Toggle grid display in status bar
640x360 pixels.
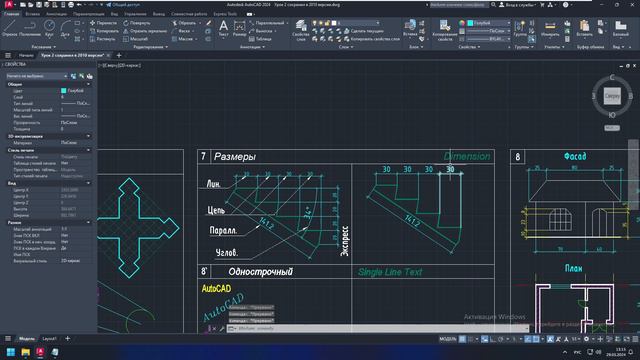(462, 339)
